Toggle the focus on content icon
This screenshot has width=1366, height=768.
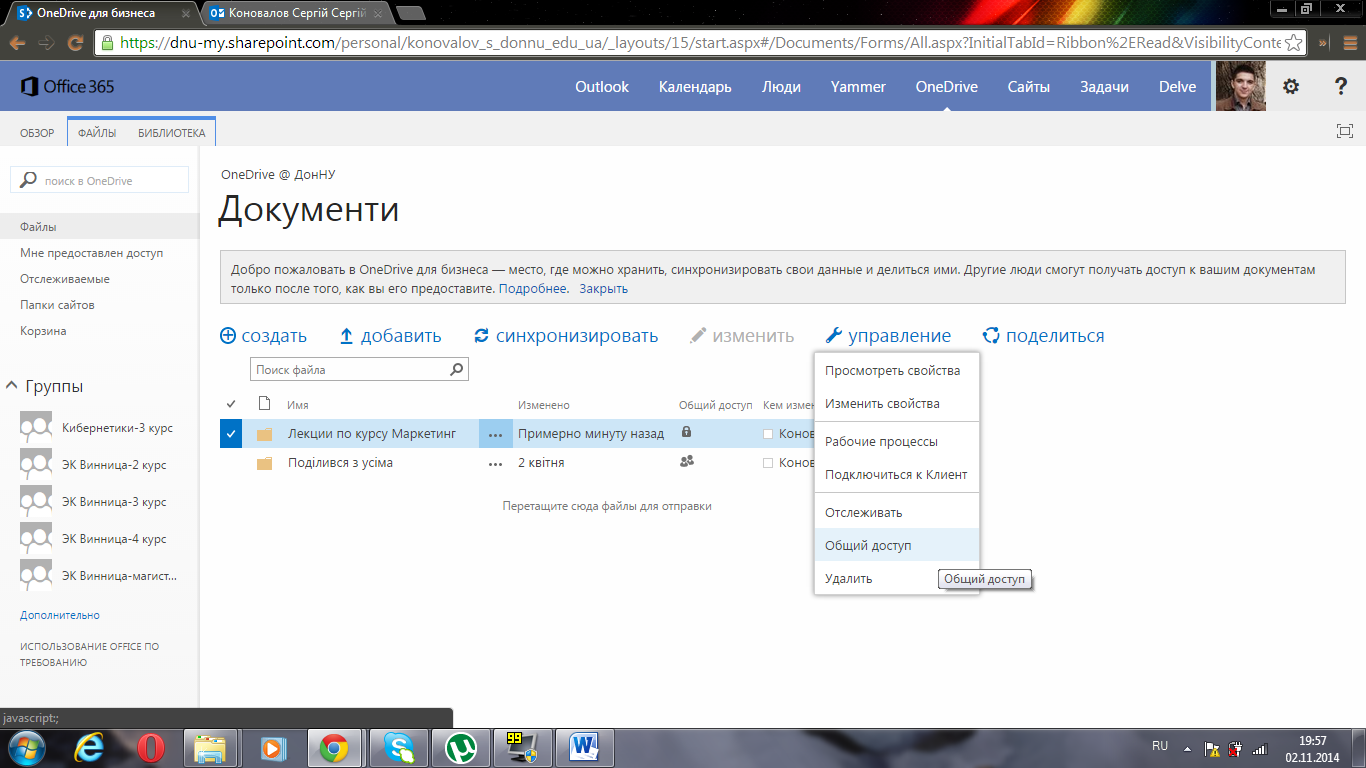point(1345,131)
